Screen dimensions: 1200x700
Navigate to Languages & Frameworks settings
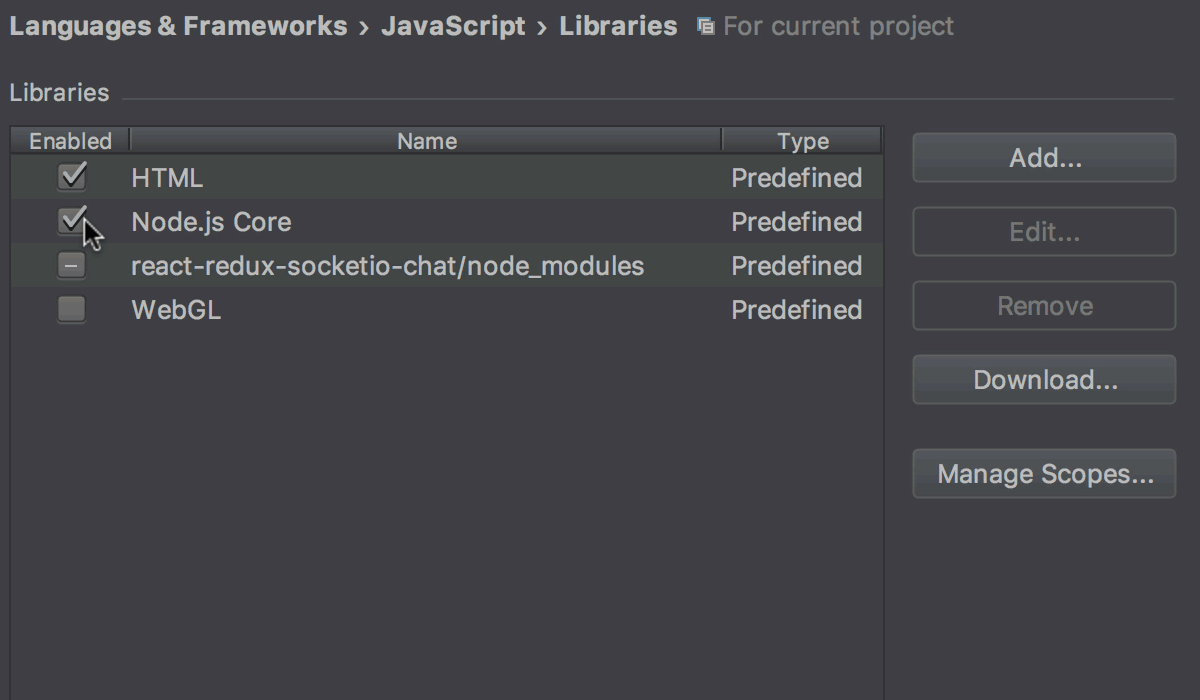pos(175,25)
